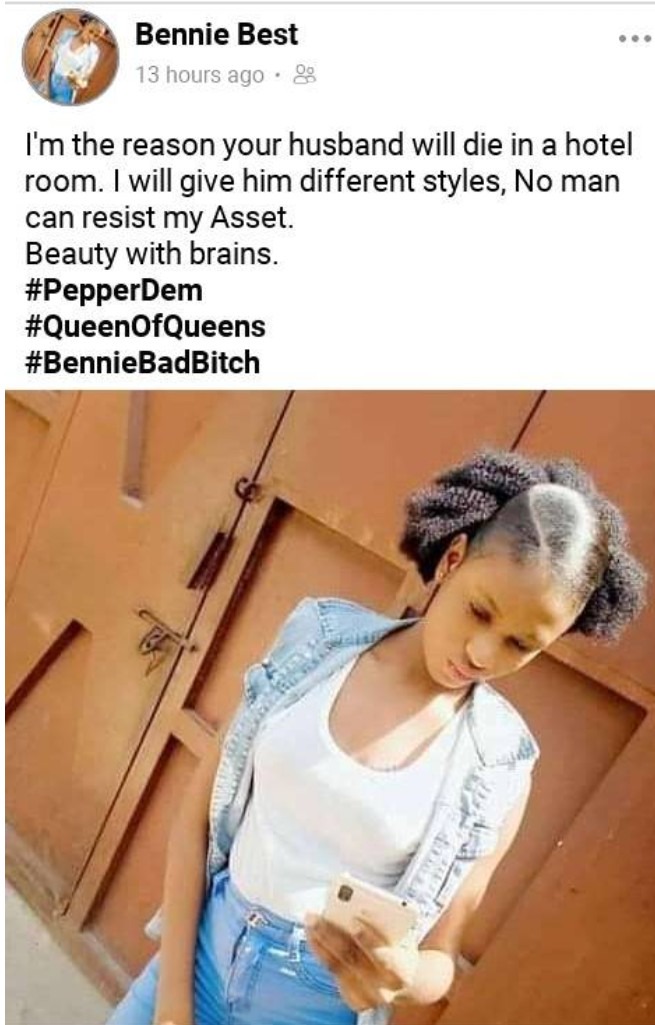Click the white tank top in photo

[x=340, y=784]
